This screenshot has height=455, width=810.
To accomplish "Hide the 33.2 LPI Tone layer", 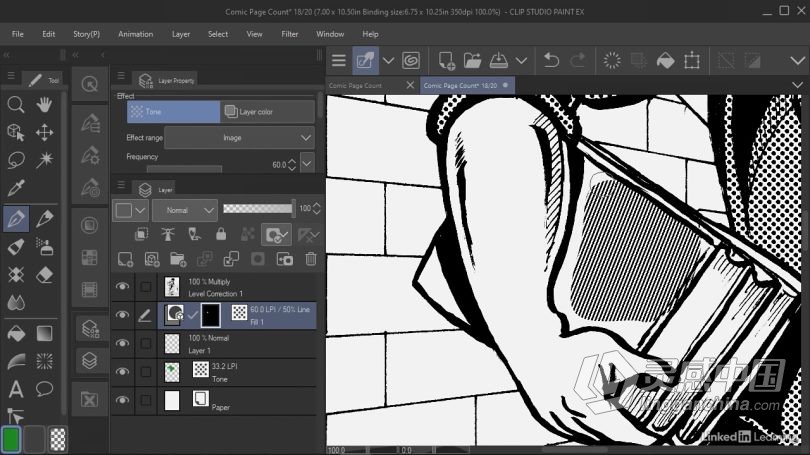I will point(122,372).
